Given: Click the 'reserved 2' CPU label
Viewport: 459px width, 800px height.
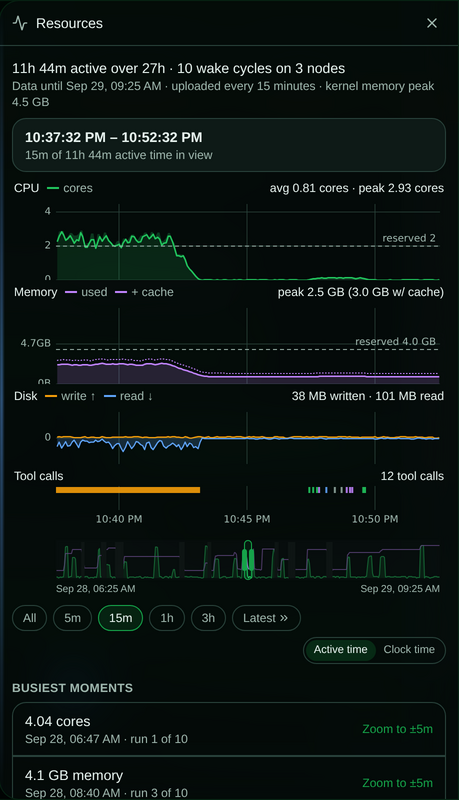Looking at the screenshot, I should coord(409,238).
